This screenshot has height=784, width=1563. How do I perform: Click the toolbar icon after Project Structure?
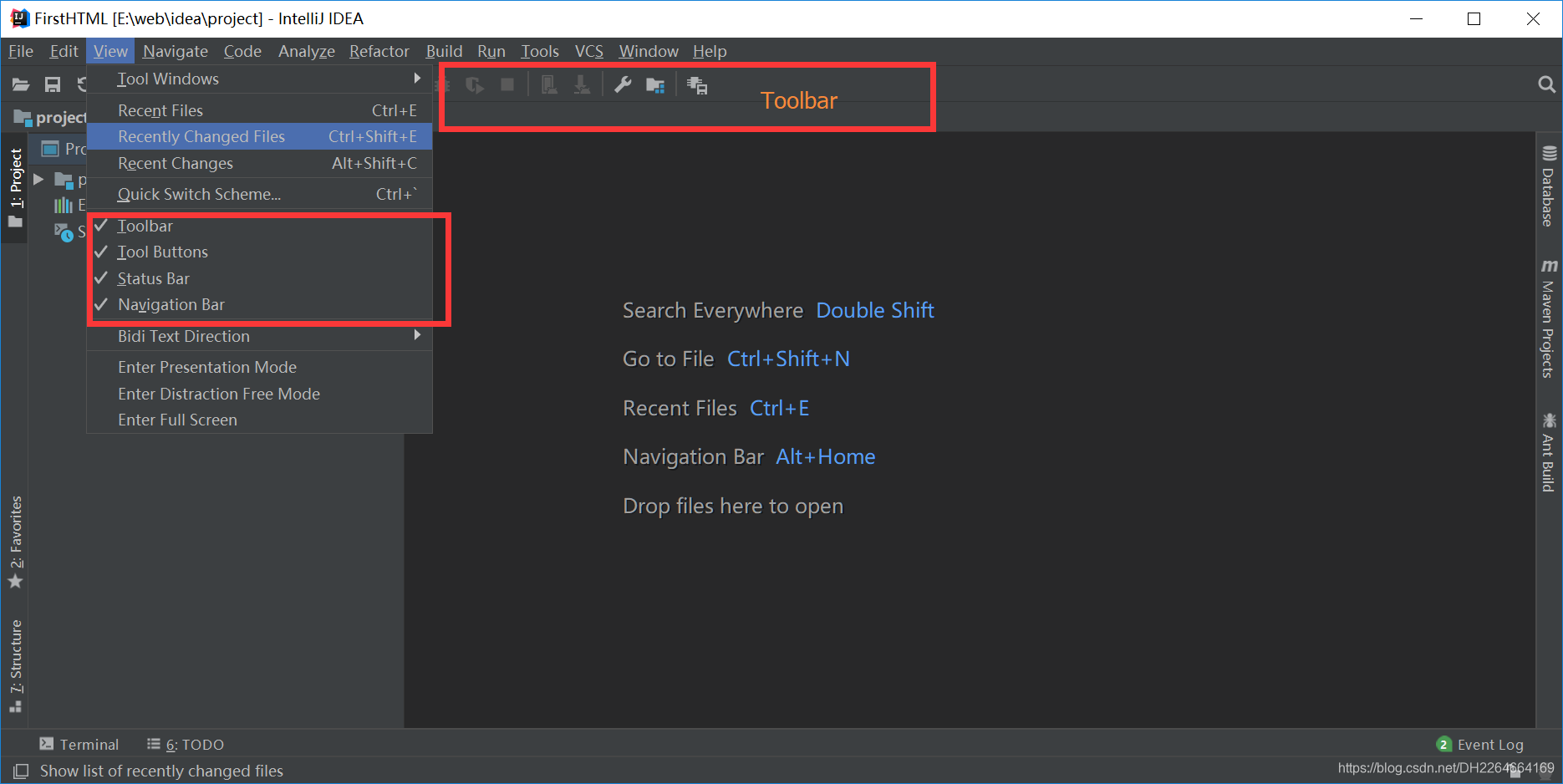pos(697,85)
